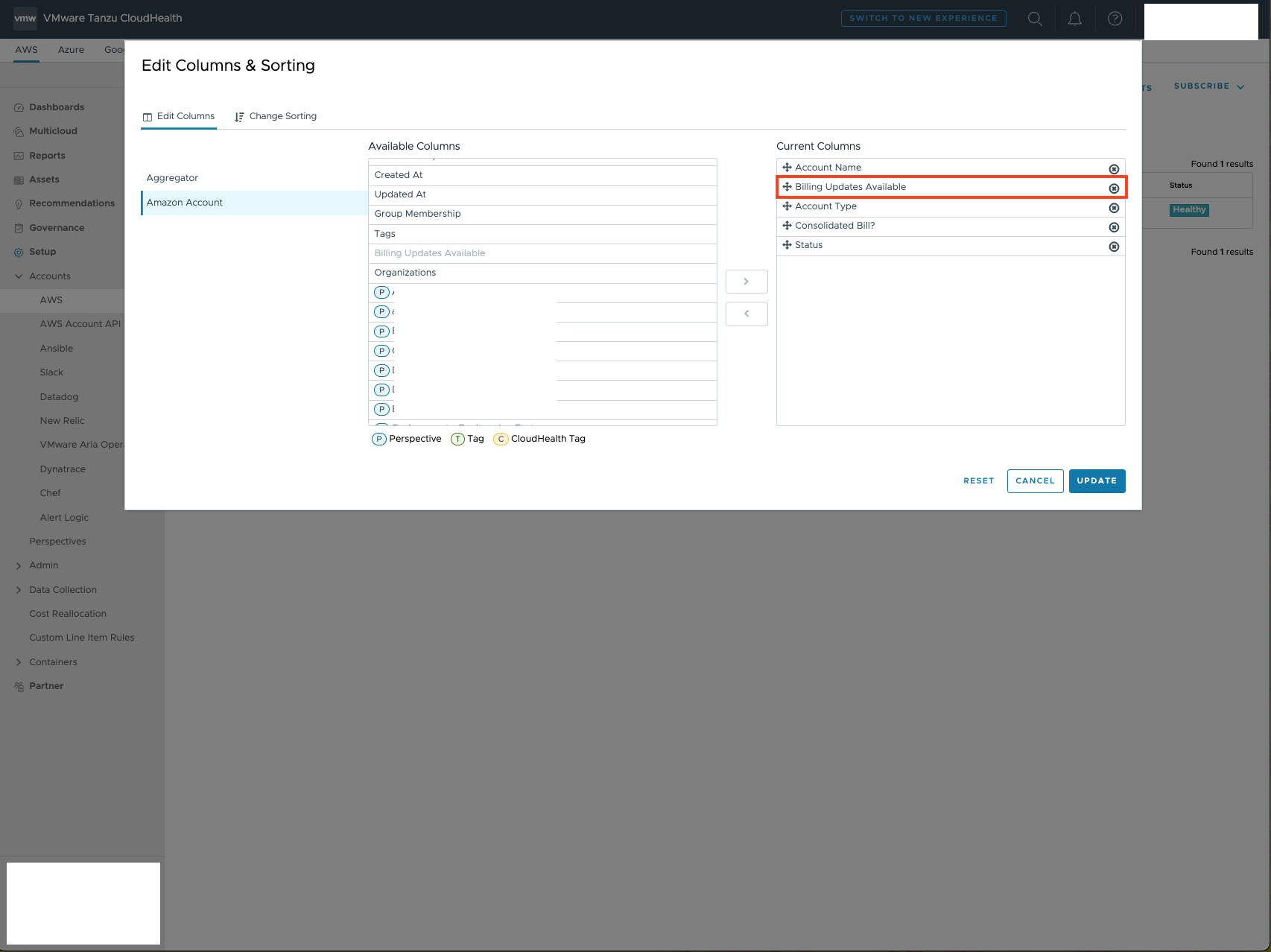
Task: Click the remove column left arrow button
Action: pos(747,314)
